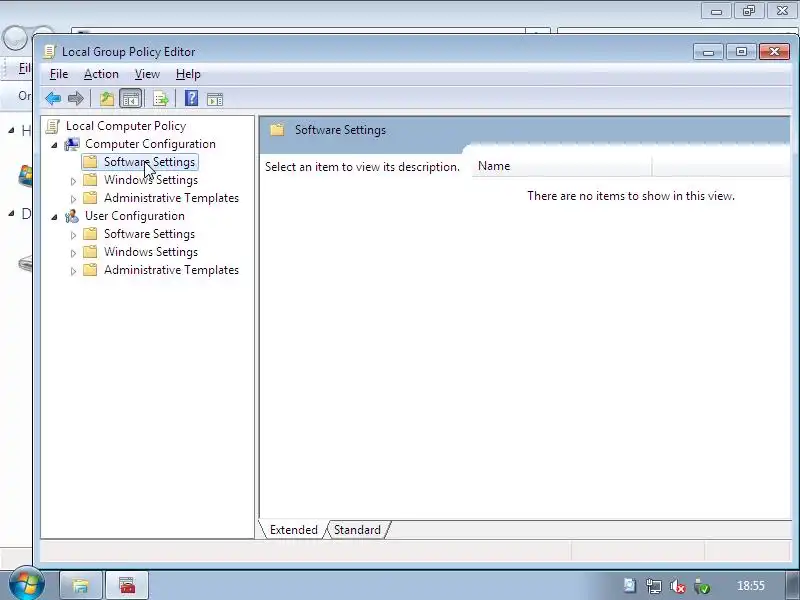The width and height of the screenshot is (800, 600).
Task: Click folder icon of User Configuration Administrative Templates
Action: (90, 270)
